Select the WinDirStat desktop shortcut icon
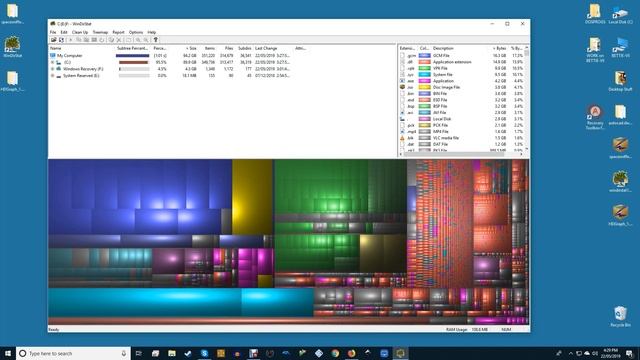The image size is (640, 360). 12,47
